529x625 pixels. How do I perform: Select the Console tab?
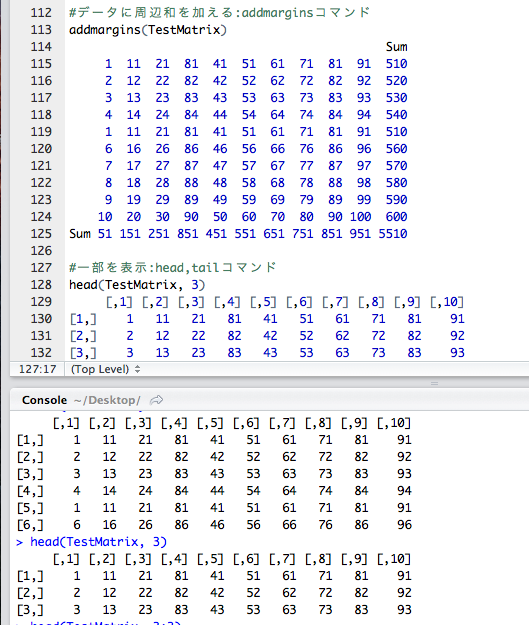(x=44, y=400)
